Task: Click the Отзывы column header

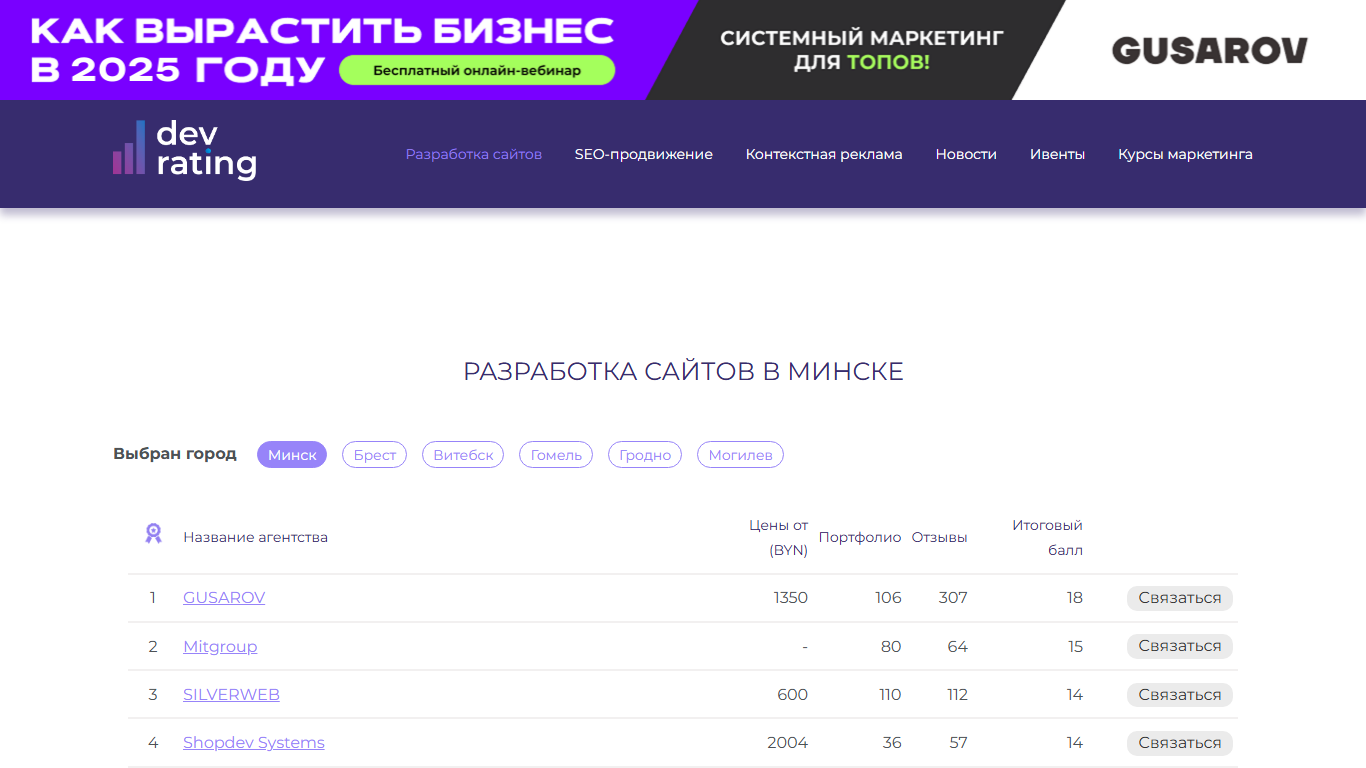Action: (x=940, y=537)
